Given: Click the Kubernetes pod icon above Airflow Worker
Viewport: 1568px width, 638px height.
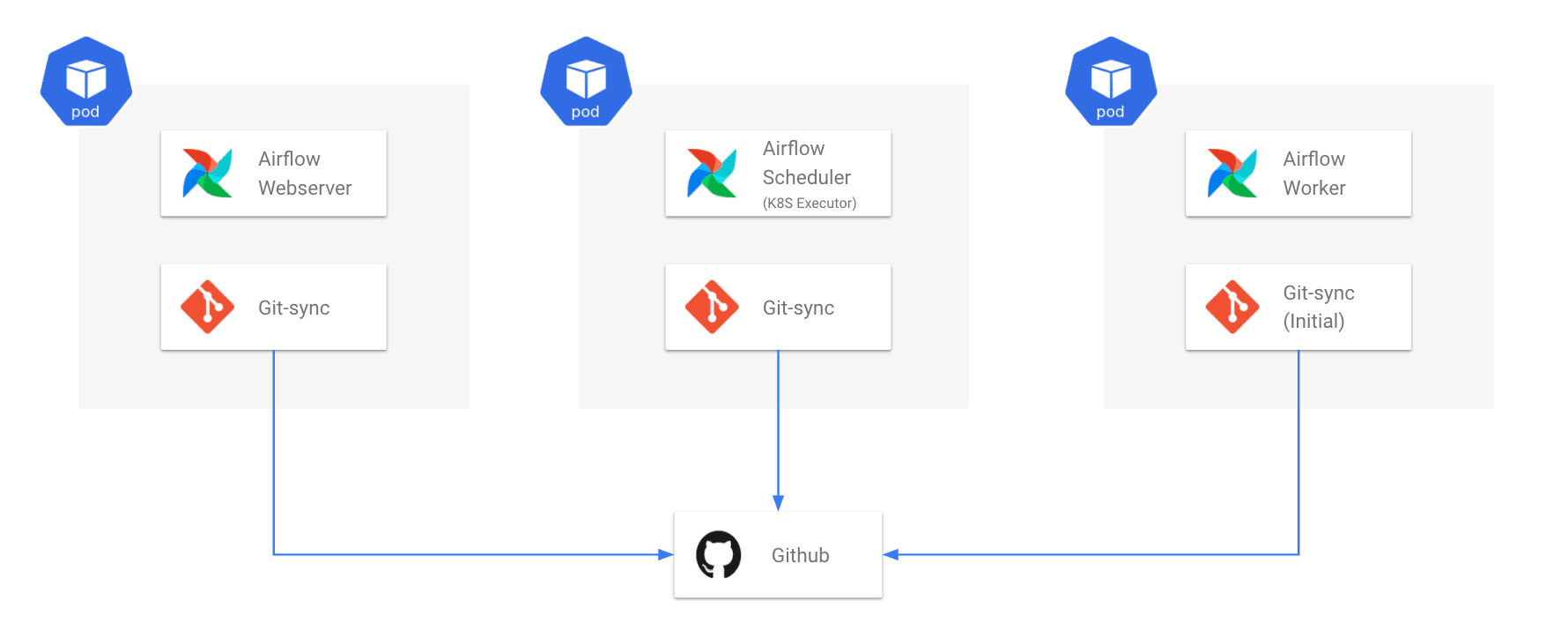Looking at the screenshot, I should tap(1111, 81).
